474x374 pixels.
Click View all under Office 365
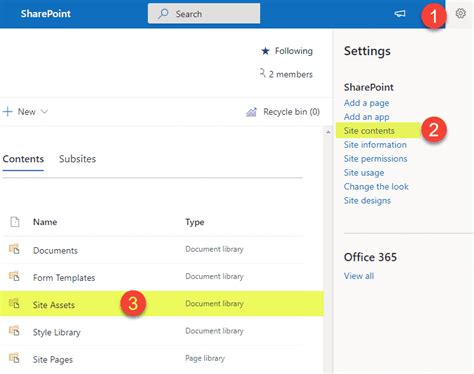(x=359, y=276)
